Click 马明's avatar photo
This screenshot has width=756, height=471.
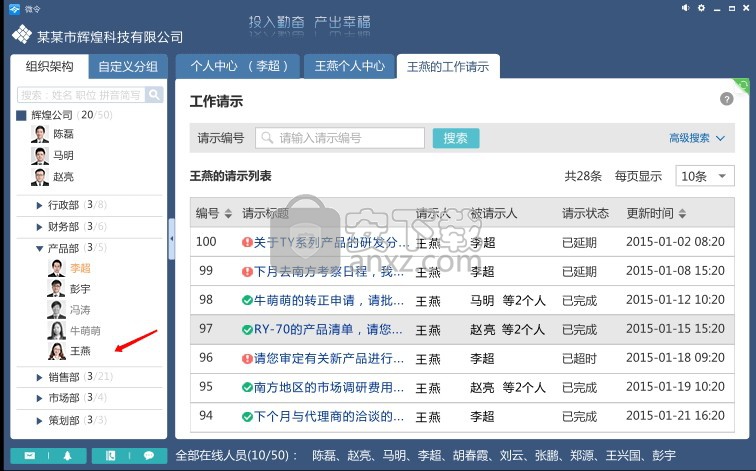pos(40,156)
